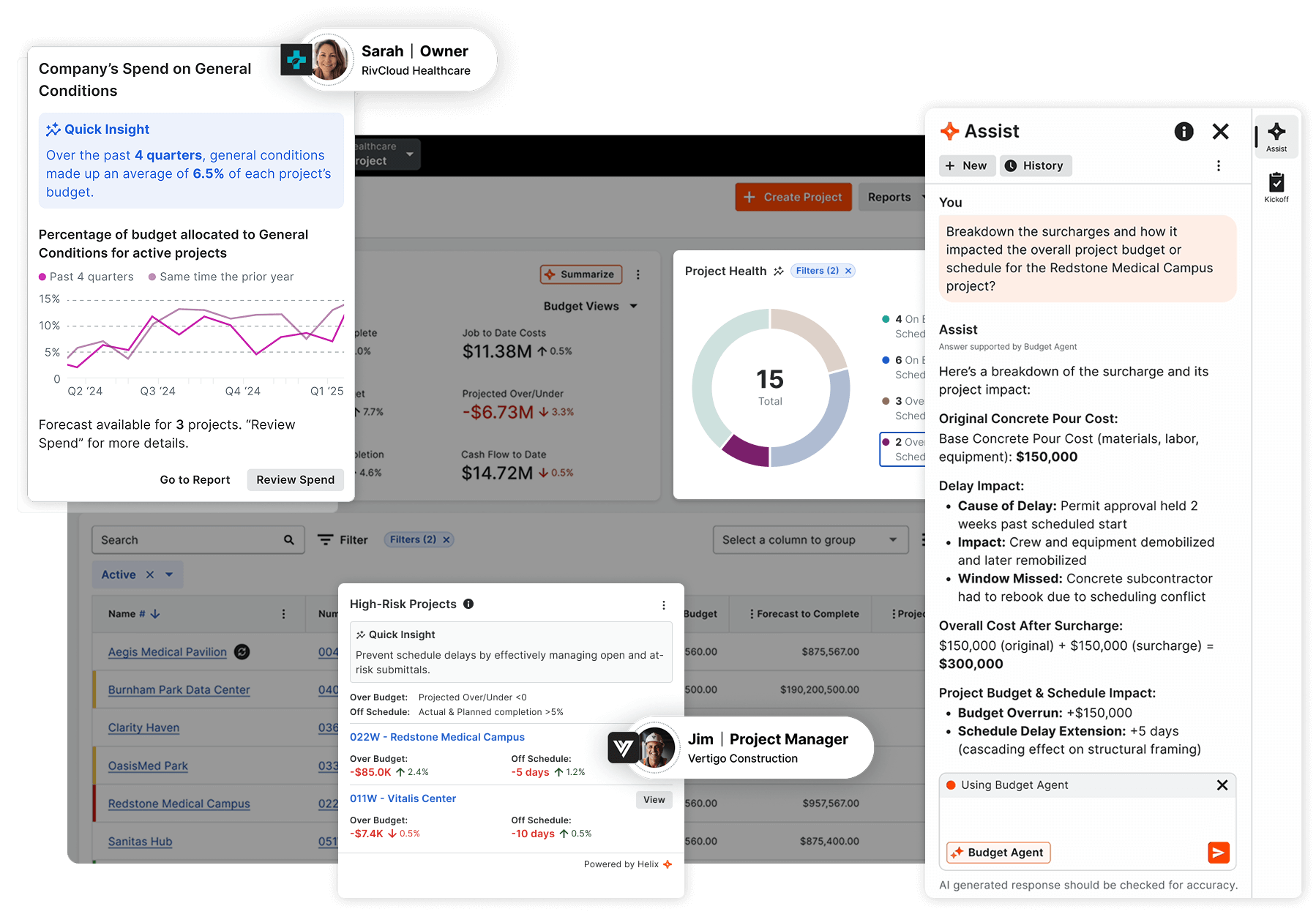
Task: Open the Filter control
Action: (x=343, y=540)
